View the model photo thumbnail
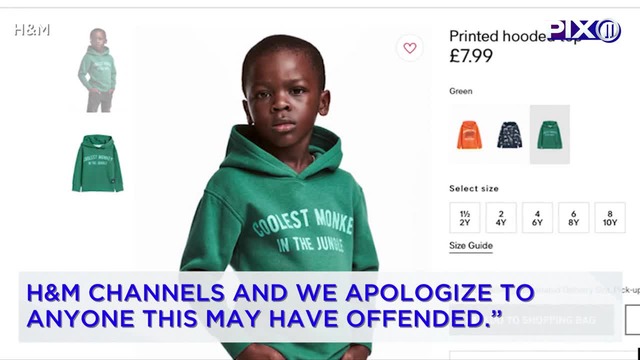The width and height of the screenshot is (640, 360). 98,70
